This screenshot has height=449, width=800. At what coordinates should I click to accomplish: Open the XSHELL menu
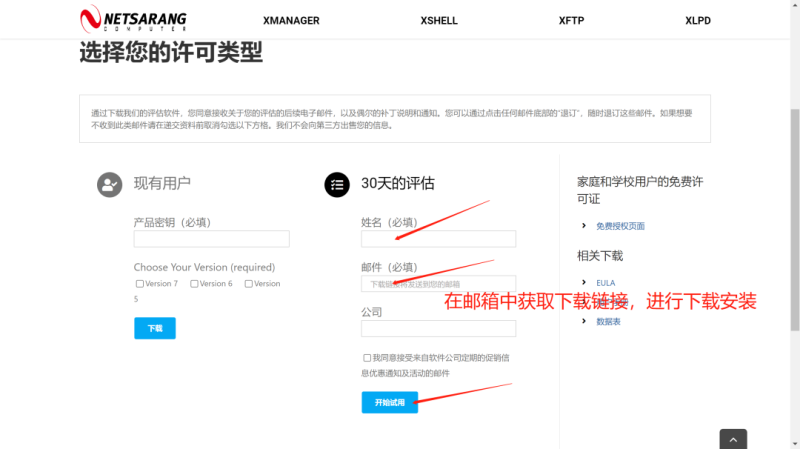(440, 20)
